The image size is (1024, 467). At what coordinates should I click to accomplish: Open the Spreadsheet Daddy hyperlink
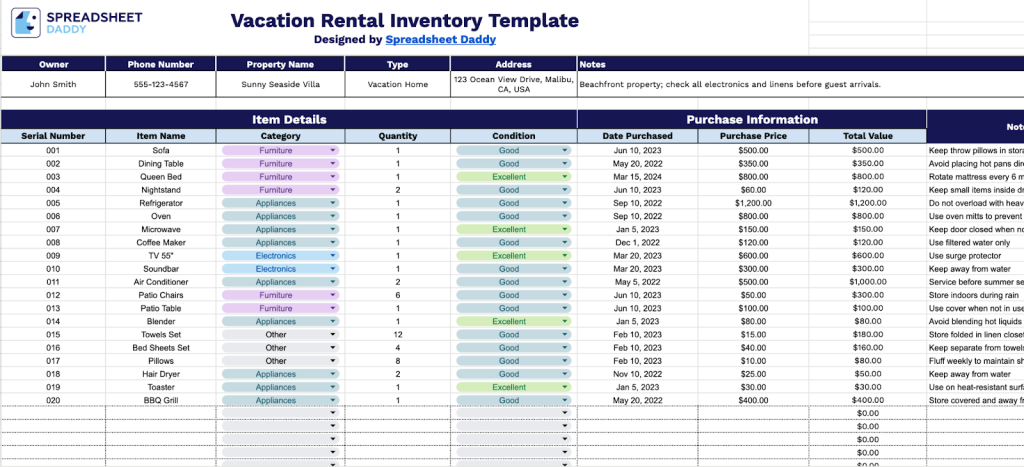441,40
